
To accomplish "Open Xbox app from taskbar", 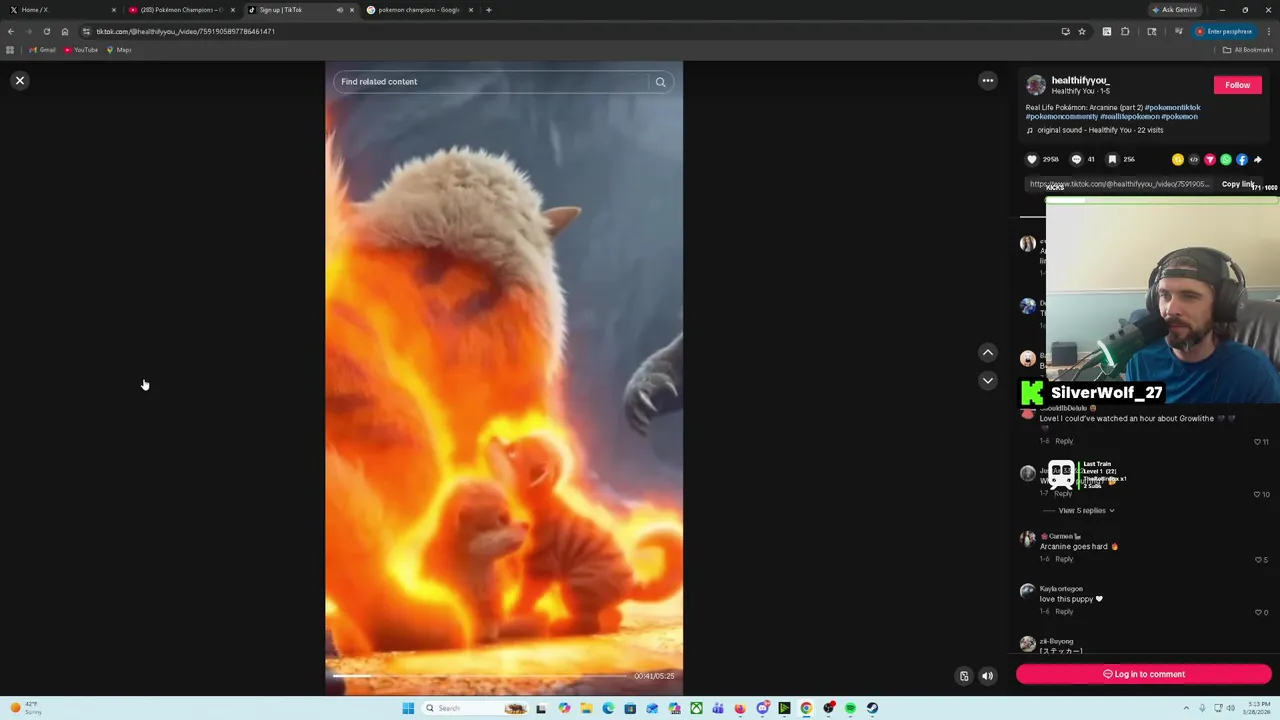I will point(696,708).
